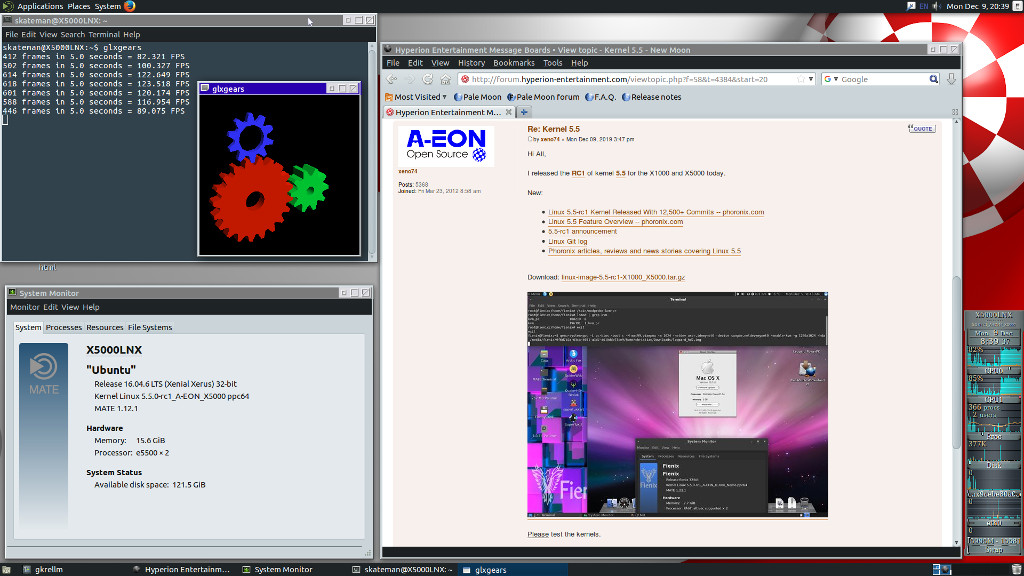Open the browser home page button

pyautogui.click(x=445, y=79)
